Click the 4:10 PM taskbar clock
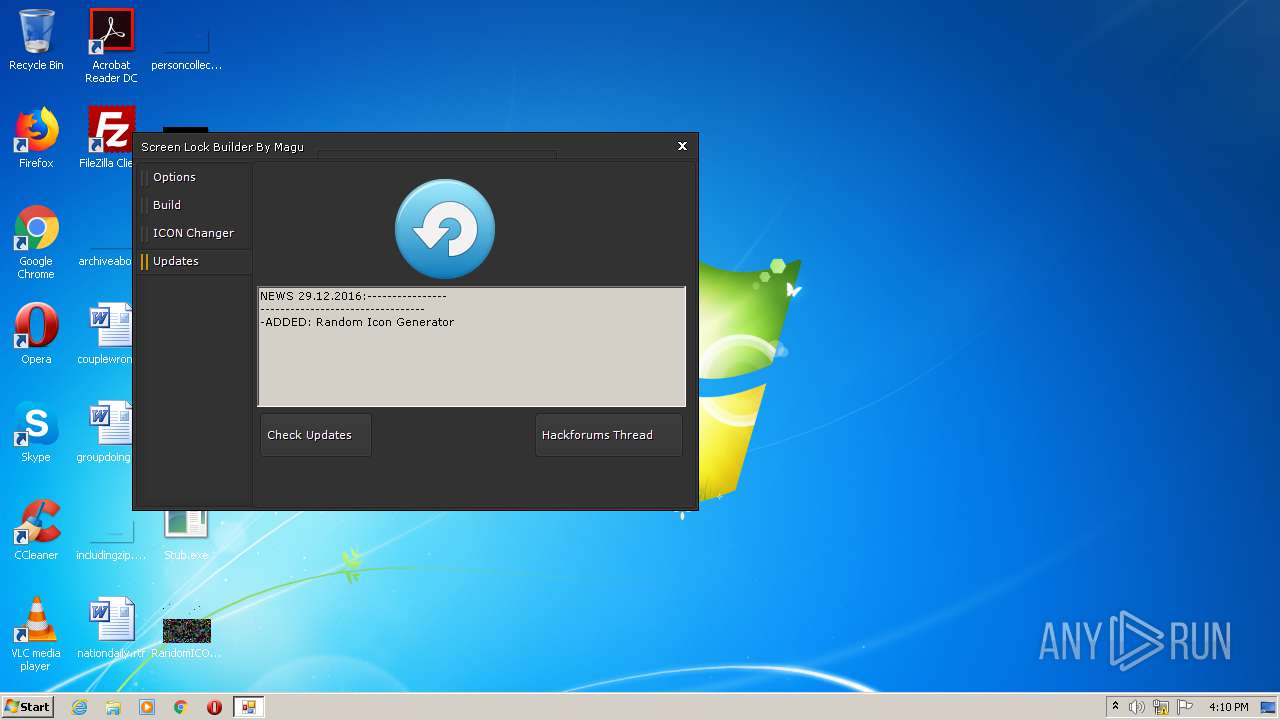Viewport: 1280px width, 720px height. click(1229, 707)
